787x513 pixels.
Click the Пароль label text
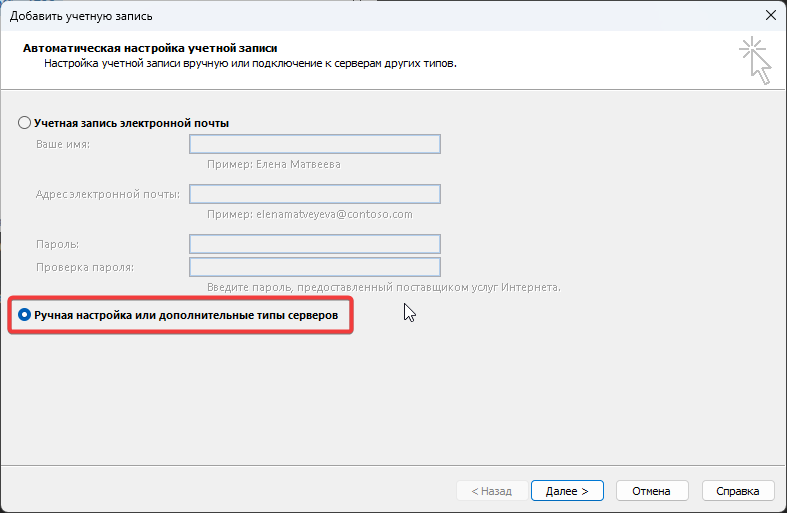tap(57, 245)
